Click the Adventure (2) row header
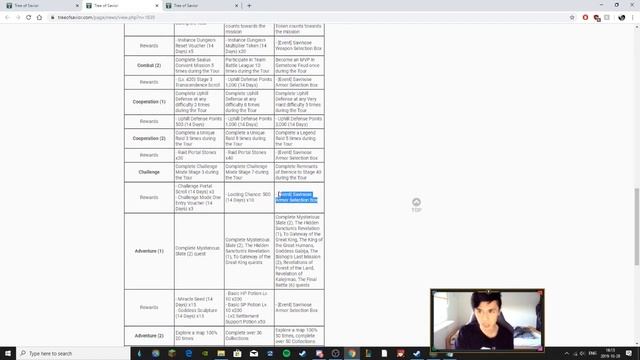 pyautogui.click(x=149, y=336)
